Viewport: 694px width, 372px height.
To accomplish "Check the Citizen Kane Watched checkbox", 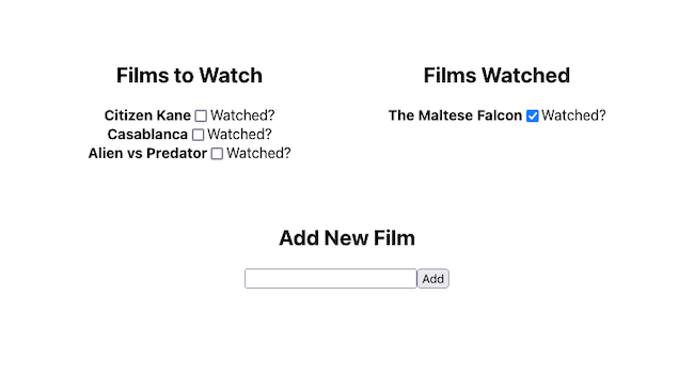I will (x=201, y=116).
